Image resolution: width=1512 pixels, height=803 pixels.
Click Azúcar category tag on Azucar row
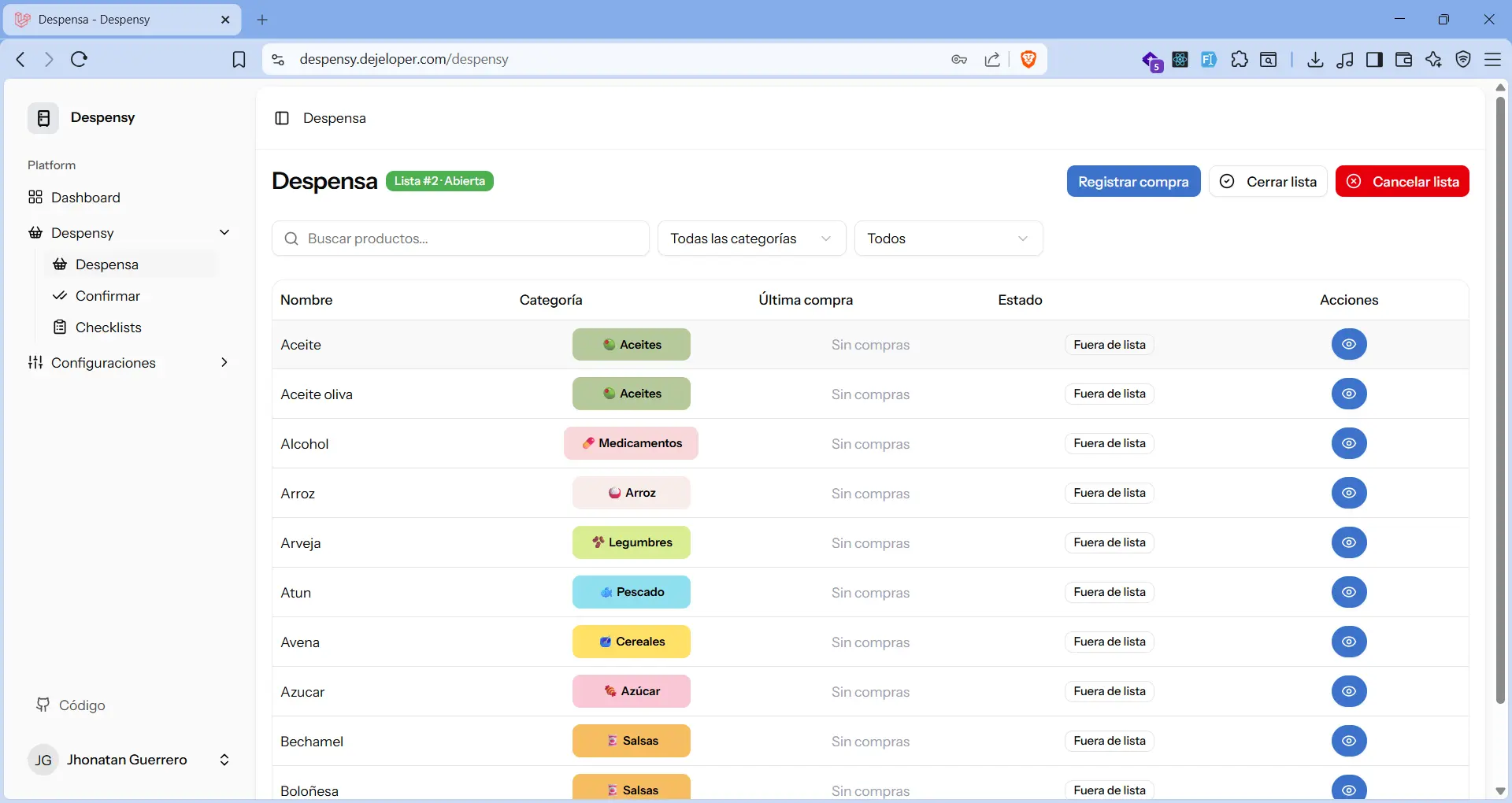[x=632, y=691]
